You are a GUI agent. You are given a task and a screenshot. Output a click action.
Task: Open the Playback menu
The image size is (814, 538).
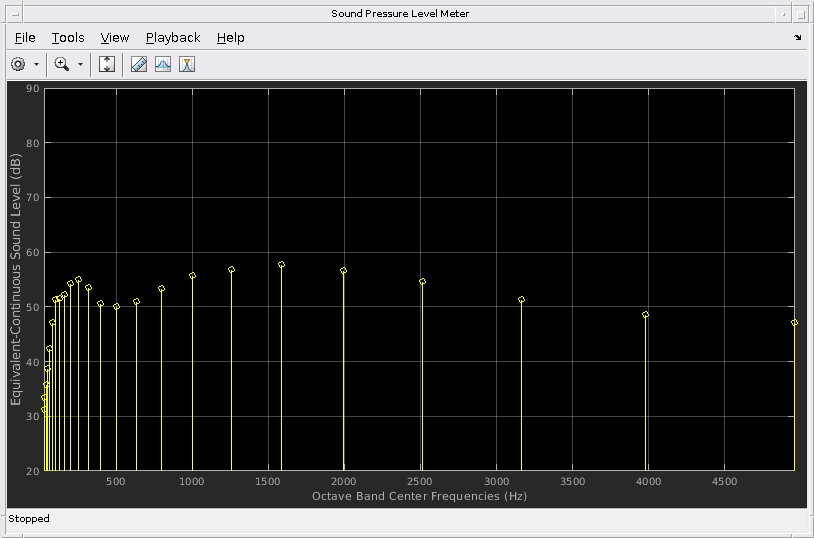(173, 38)
